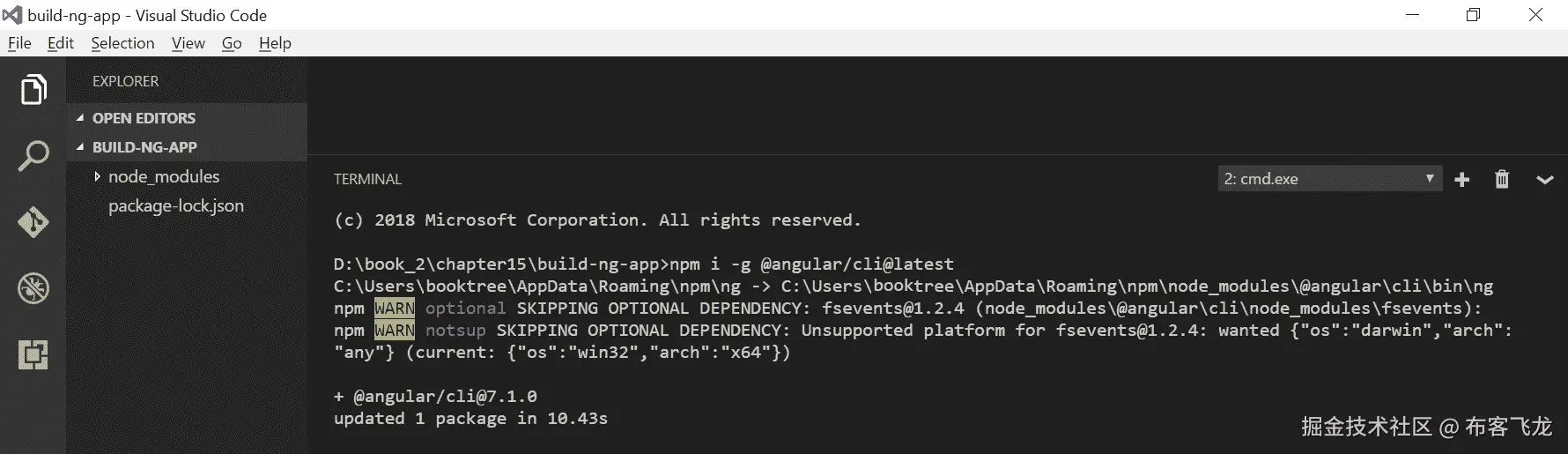Open the Extensions view icon
The height and width of the screenshot is (454, 1568).
(33, 354)
